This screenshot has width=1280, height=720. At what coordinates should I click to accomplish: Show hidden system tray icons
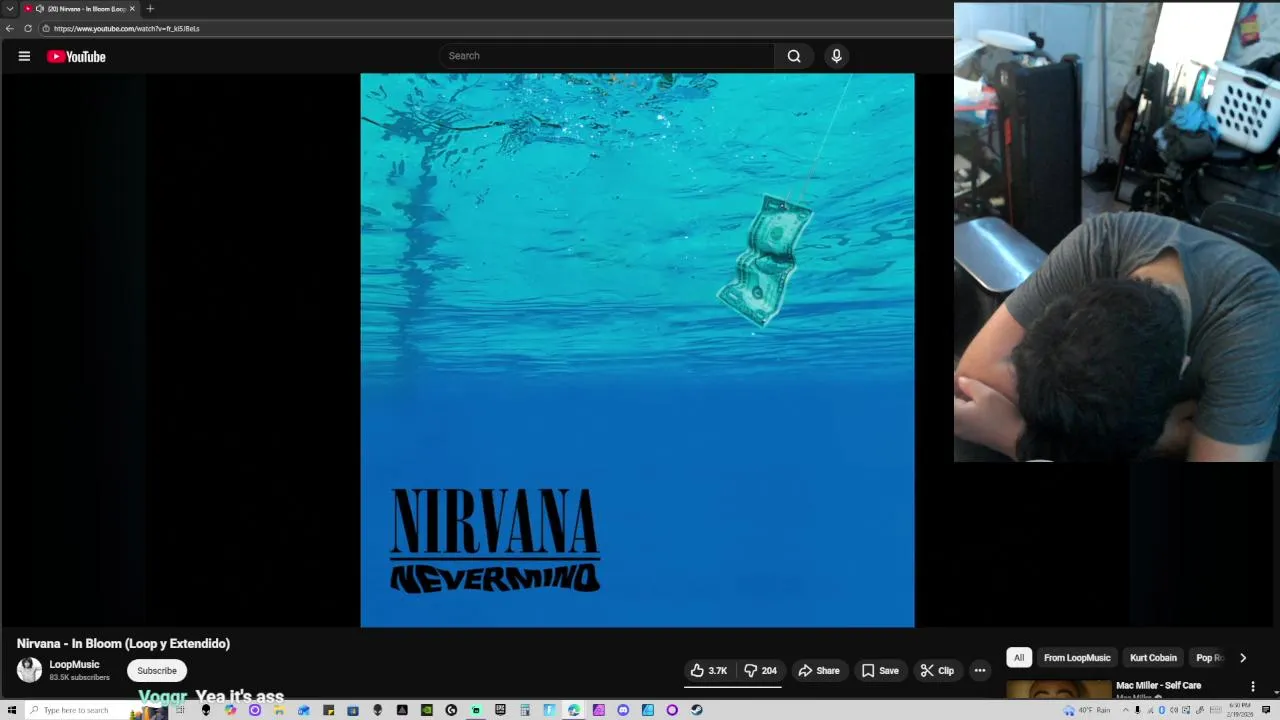[x=1125, y=710]
